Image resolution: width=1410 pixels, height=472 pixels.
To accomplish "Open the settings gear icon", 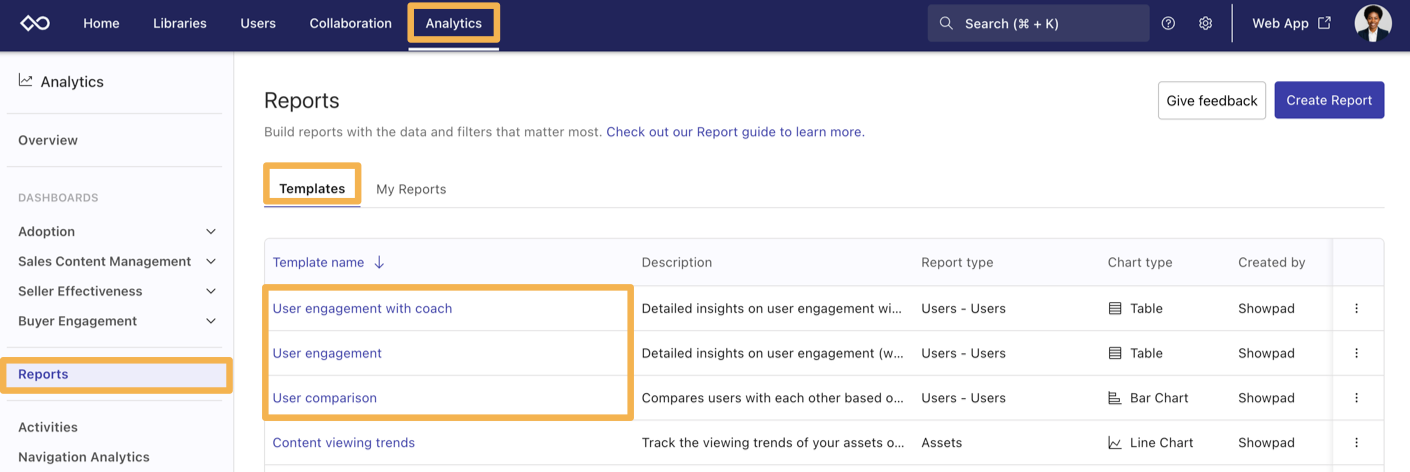I will click(1205, 23).
